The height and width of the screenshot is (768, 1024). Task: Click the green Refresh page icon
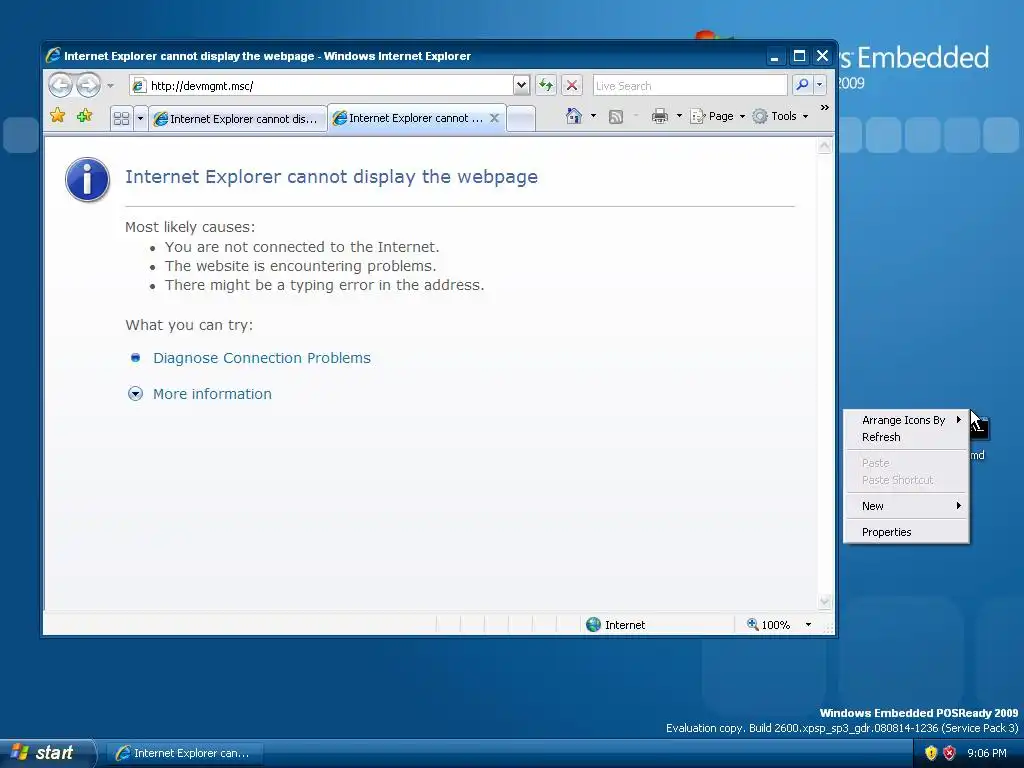pyautogui.click(x=546, y=85)
